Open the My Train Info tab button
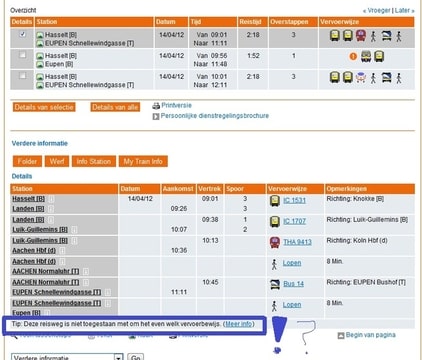 click(143, 161)
